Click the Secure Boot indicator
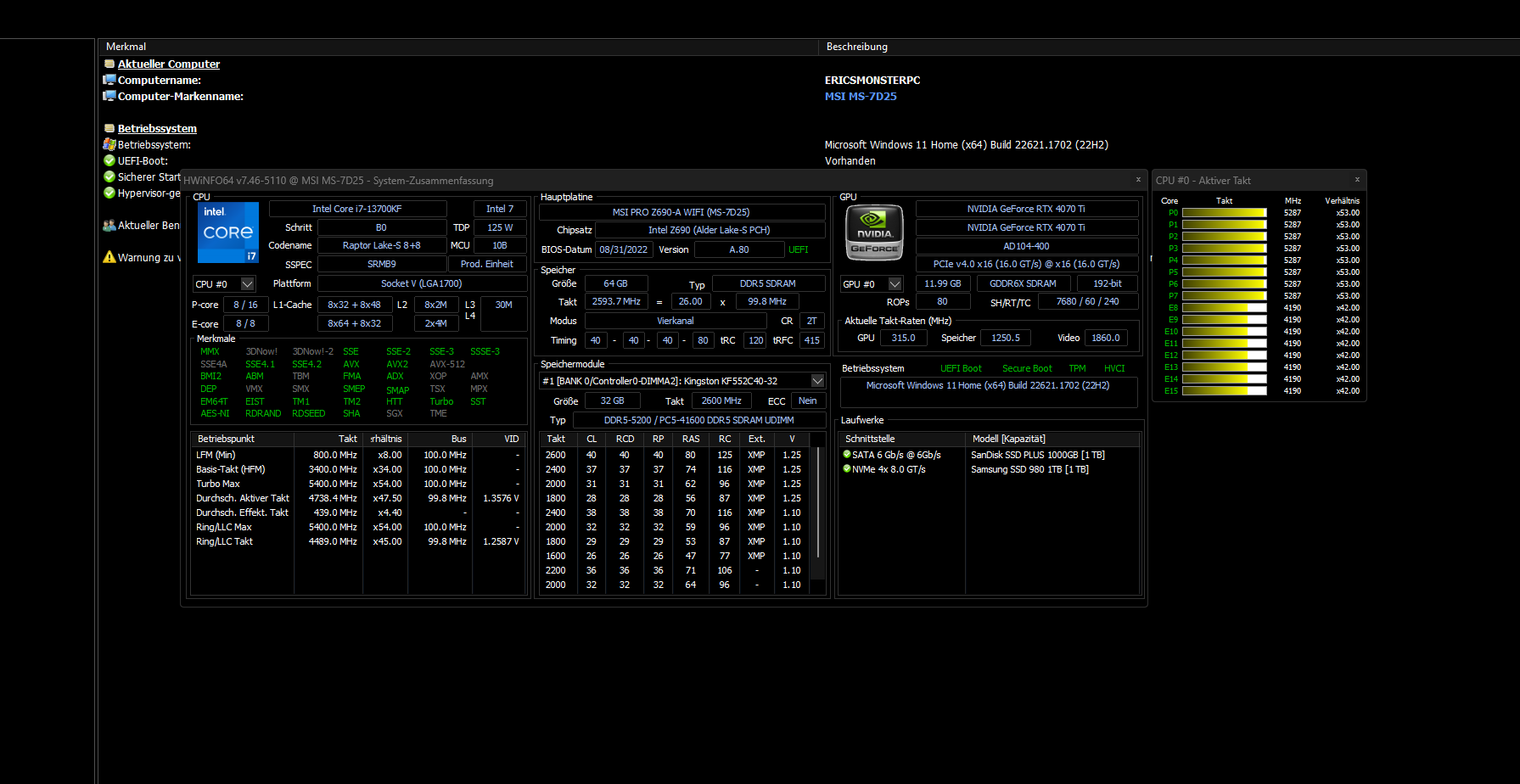This screenshot has width=1520, height=784. [1027, 368]
